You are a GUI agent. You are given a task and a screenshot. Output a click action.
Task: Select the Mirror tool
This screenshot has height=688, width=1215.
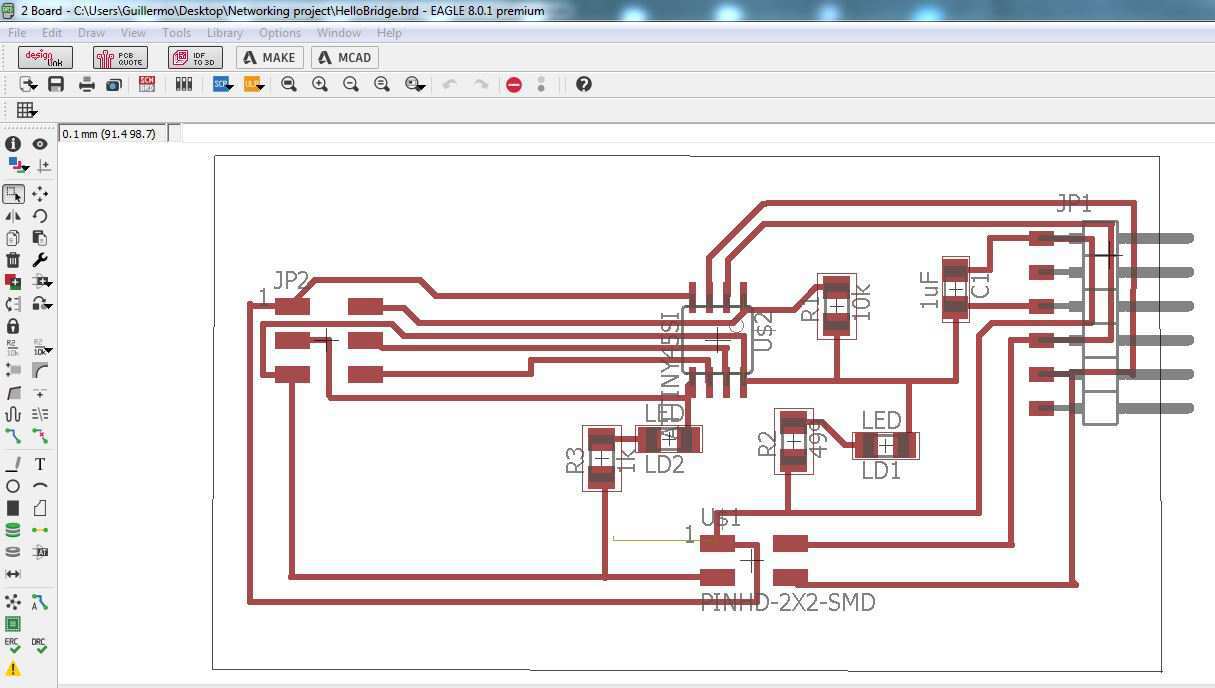point(13,216)
